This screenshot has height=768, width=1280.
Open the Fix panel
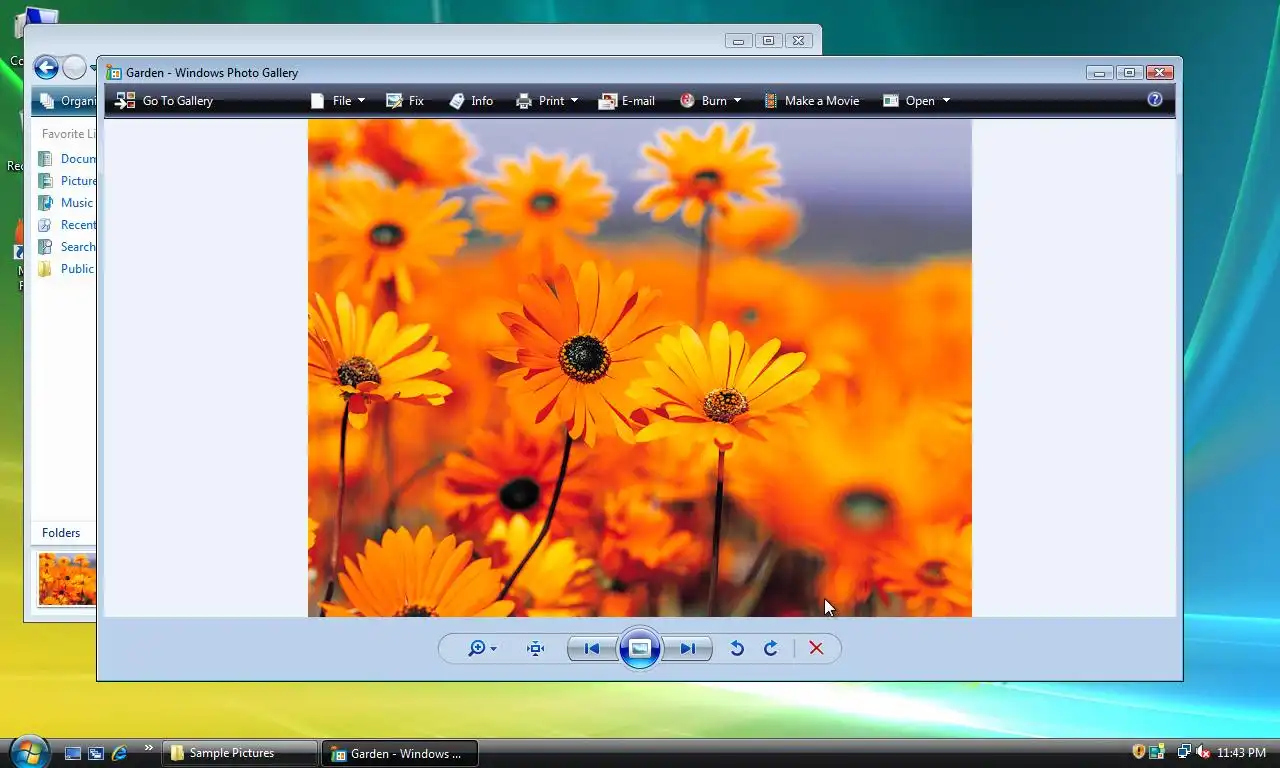405,100
